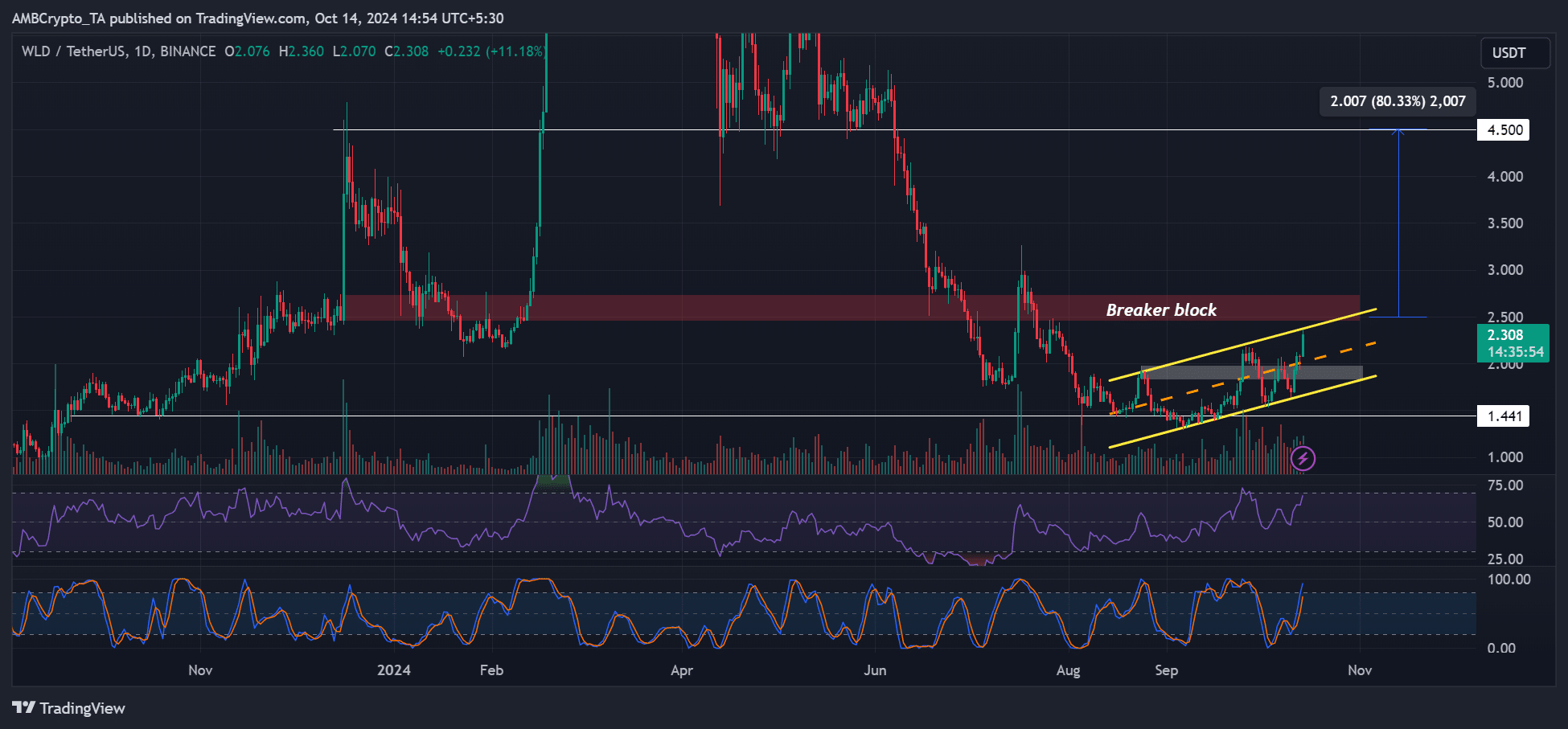This screenshot has width=1568, height=729.
Task: Select the current price label 2.308
Action: pos(1505,335)
